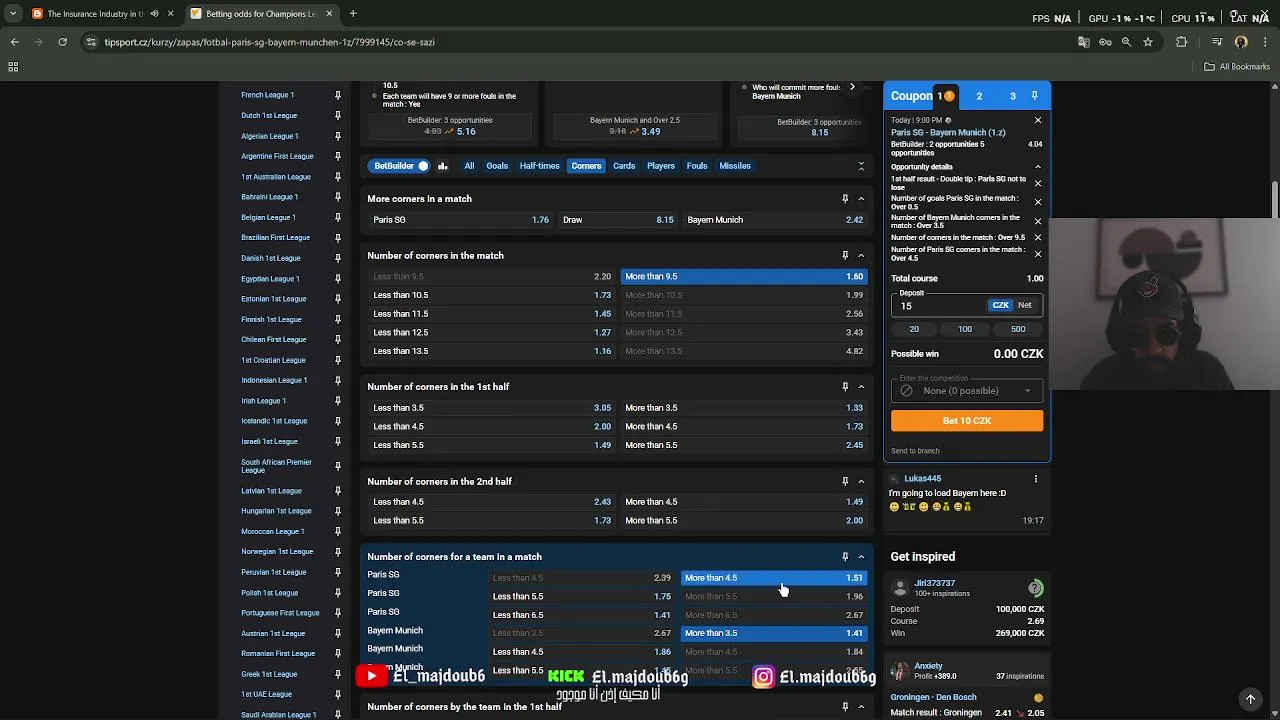This screenshot has height=720, width=1280.
Task: Switch to the Cards market tab
Action: coord(624,166)
